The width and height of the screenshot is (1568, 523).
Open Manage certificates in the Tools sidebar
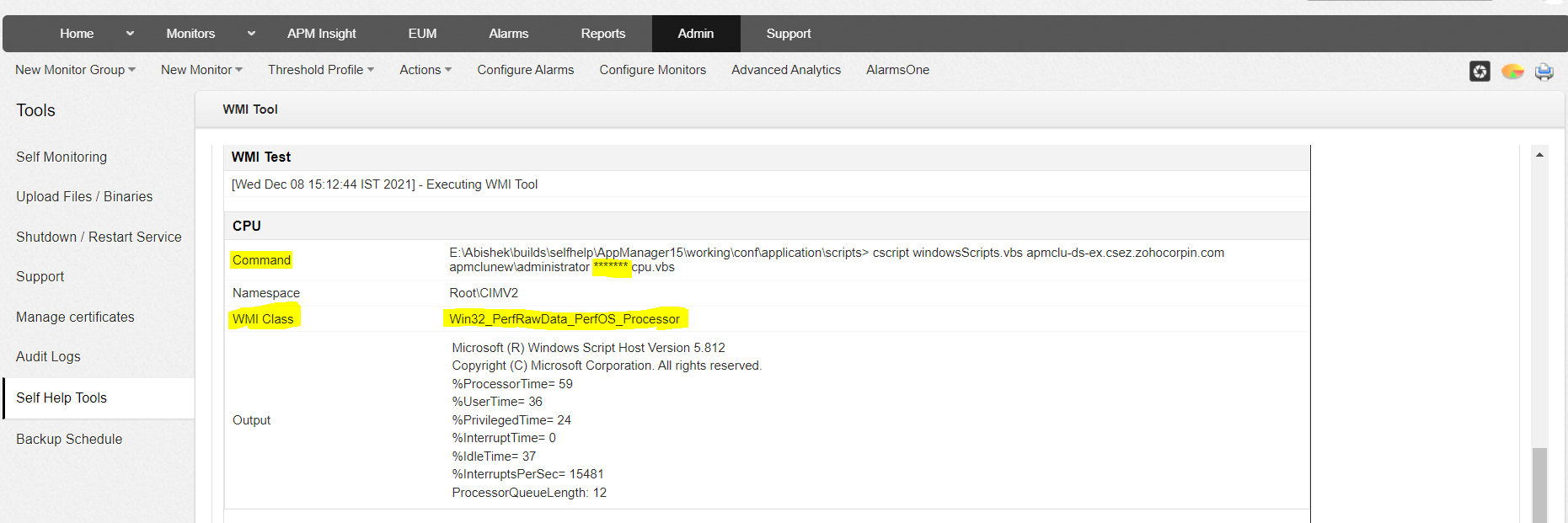tap(75, 317)
